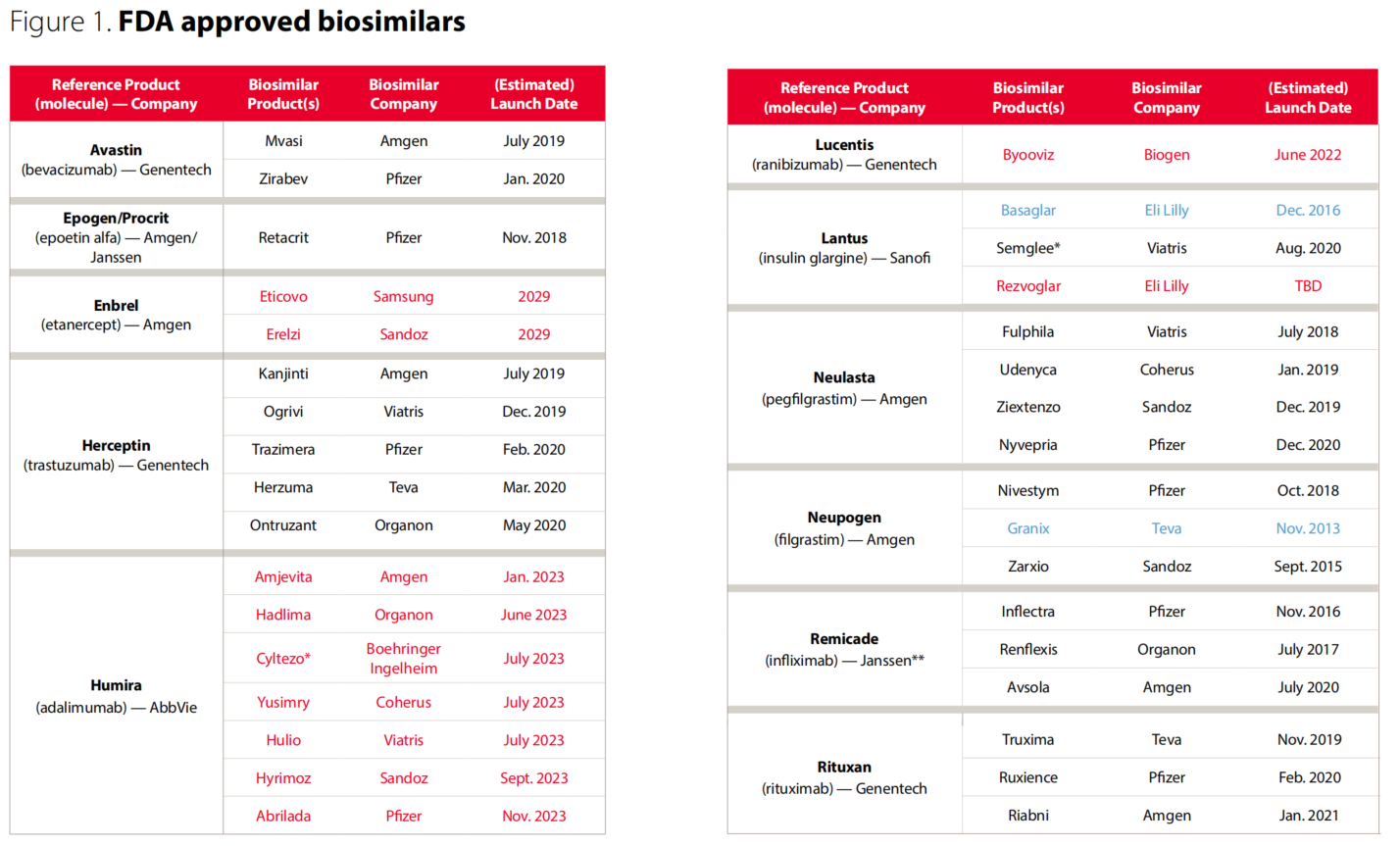This screenshot has height=846, width=1400.
Task: Click the Figure 1 FDA approved biosimilars title
Action: tap(238, 22)
